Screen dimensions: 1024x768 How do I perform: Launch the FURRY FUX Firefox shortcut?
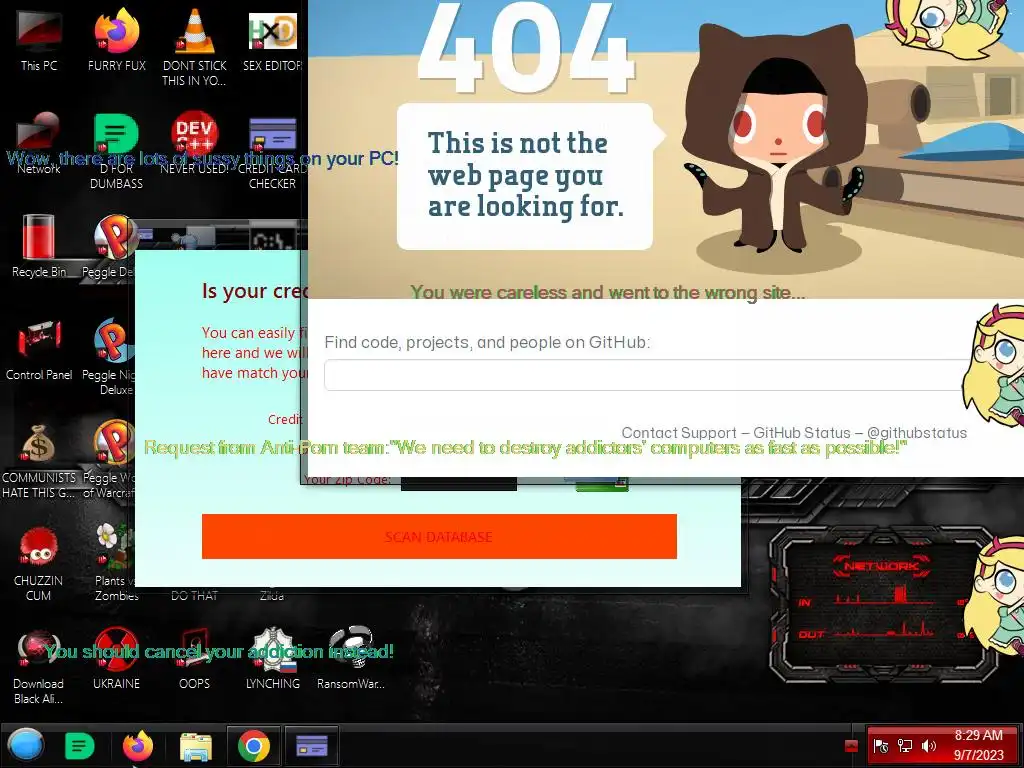pyautogui.click(x=116, y=41)
